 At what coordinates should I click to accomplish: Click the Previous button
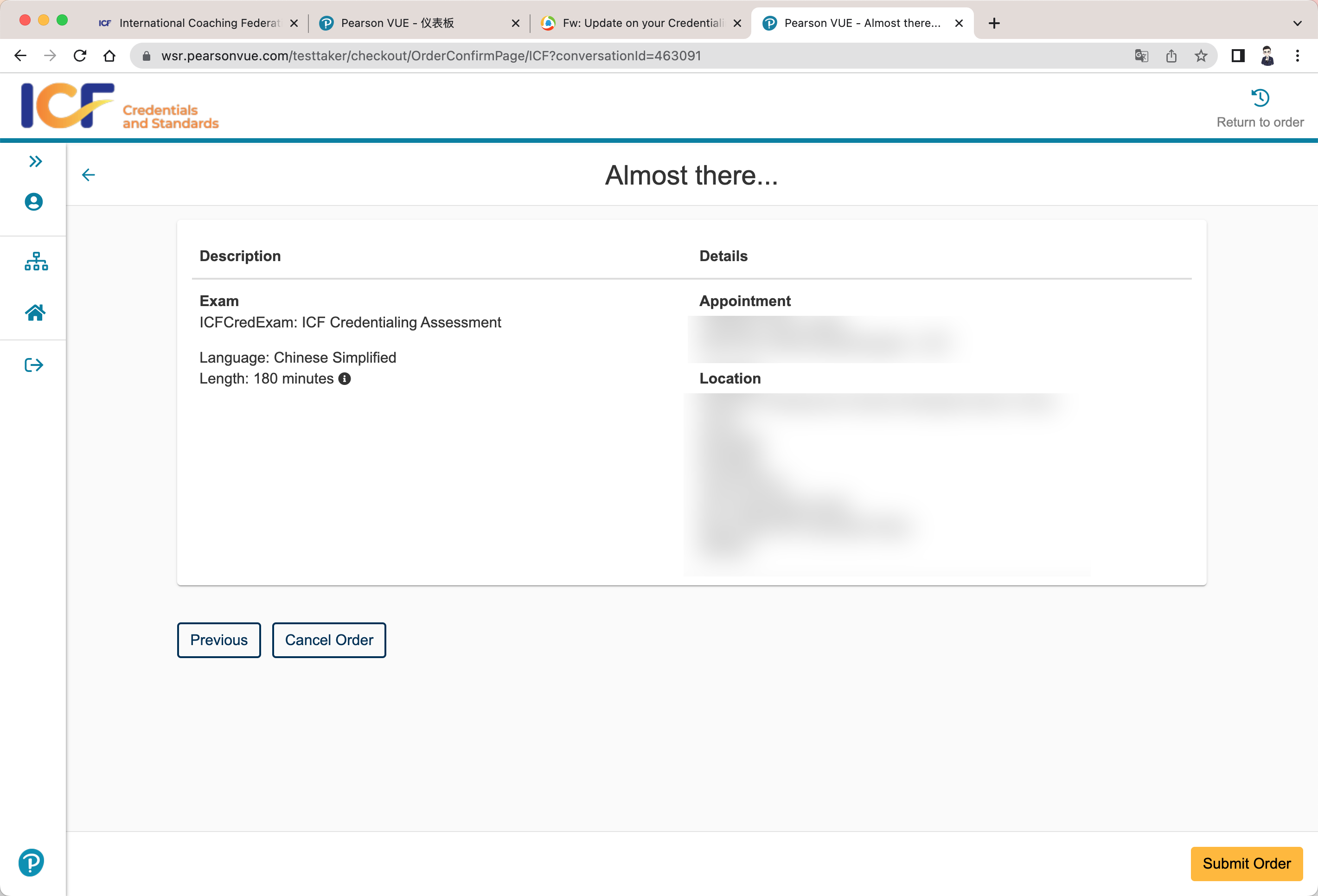219,640
